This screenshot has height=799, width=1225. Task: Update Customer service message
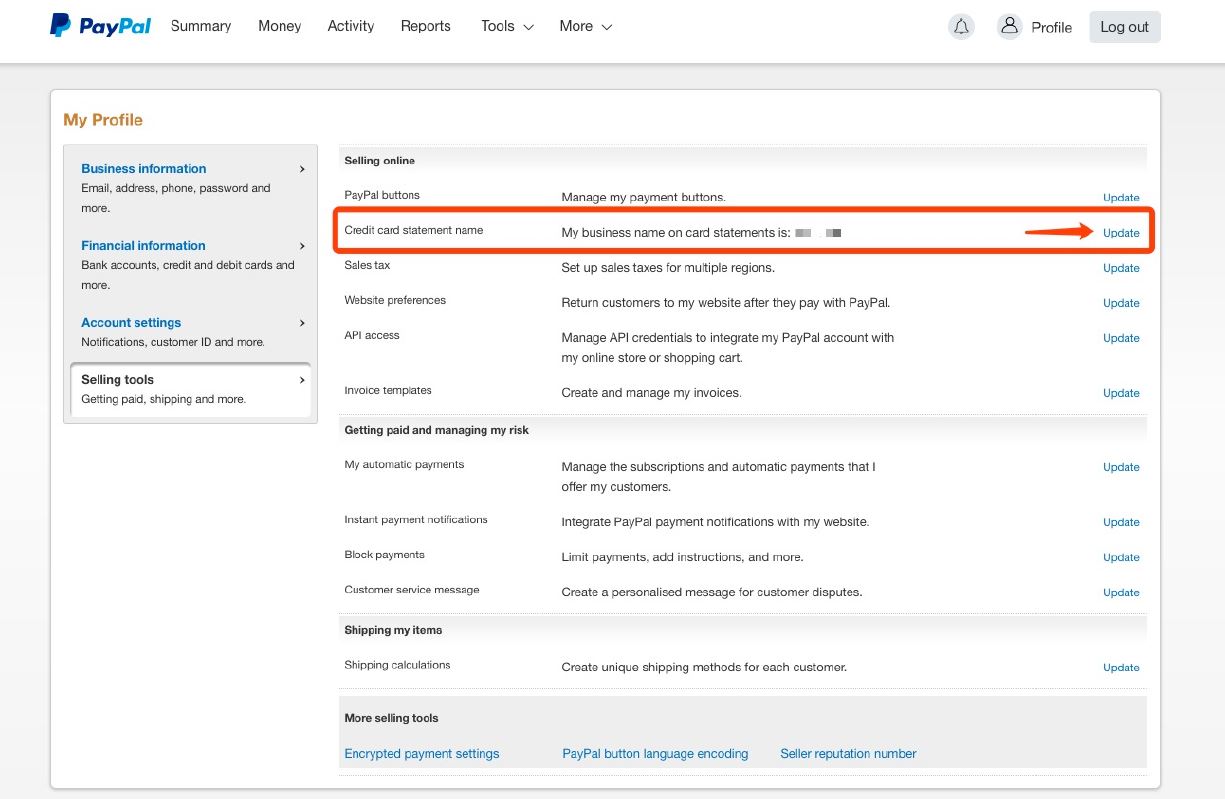(x=1121, y=592)
